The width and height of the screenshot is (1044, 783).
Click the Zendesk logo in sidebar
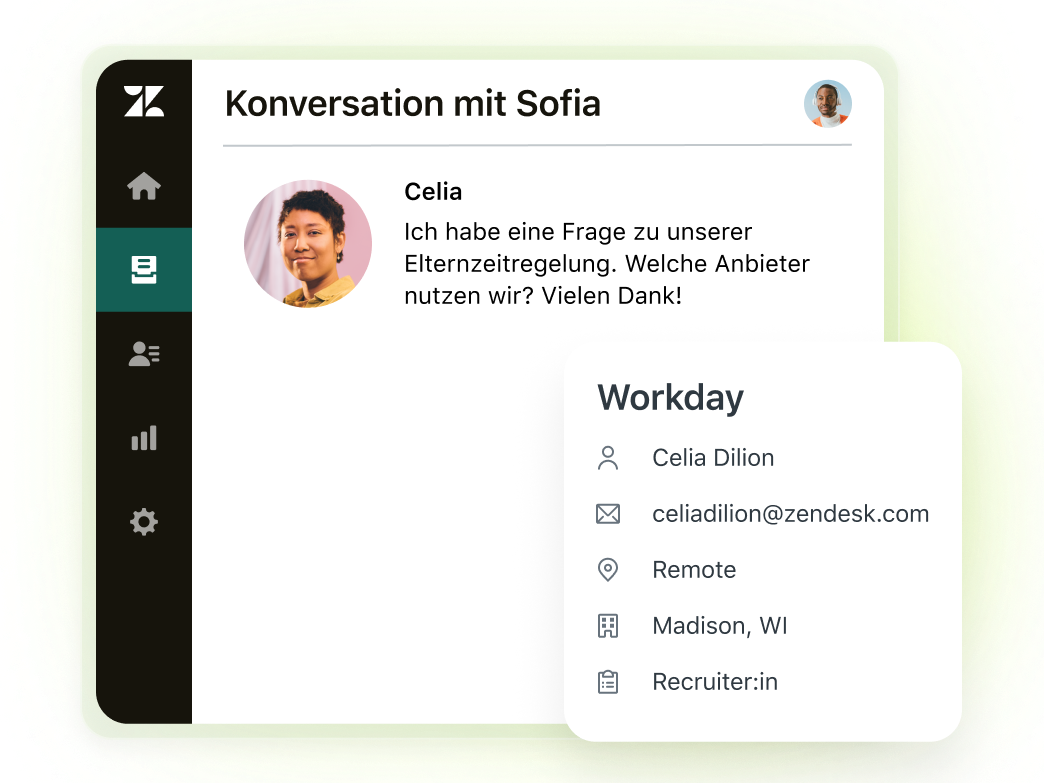click(x=144, y=101)
